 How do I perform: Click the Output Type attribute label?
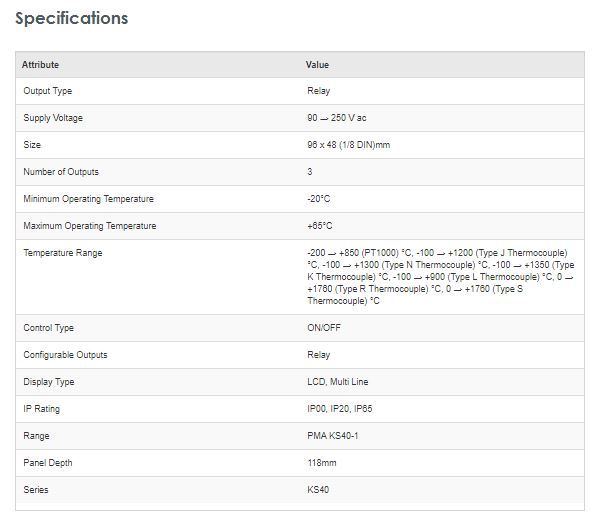click(48, 91)
